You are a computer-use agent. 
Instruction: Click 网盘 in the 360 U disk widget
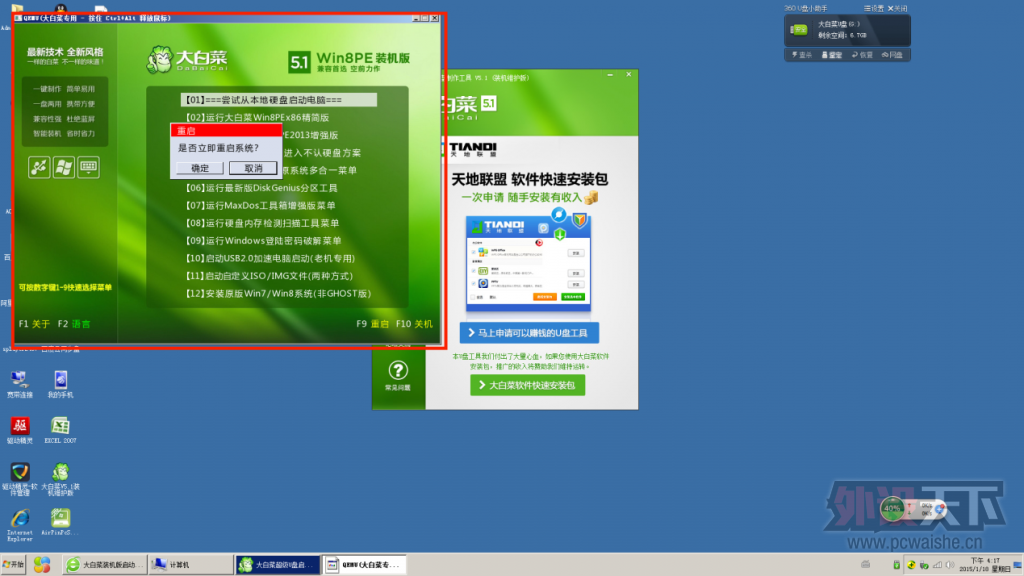click(x=892, y=55)
